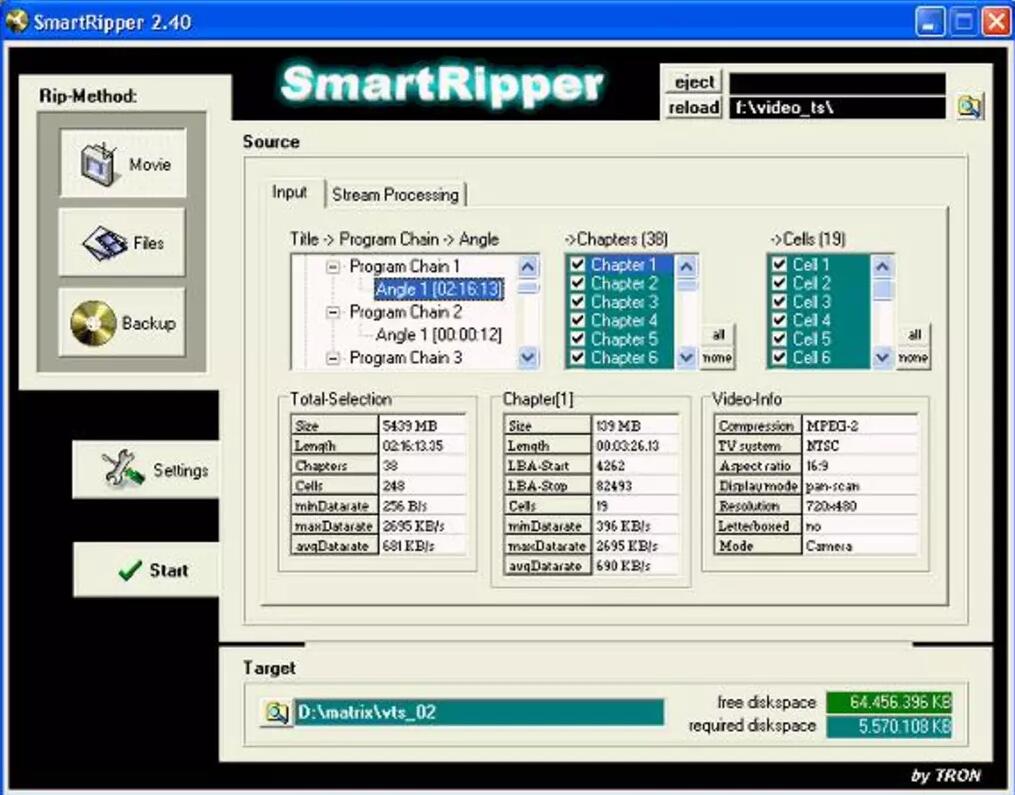Click the SmartRipper title bar app icon
This screenshot has width=1015, height=795.
tap(16, 21)
